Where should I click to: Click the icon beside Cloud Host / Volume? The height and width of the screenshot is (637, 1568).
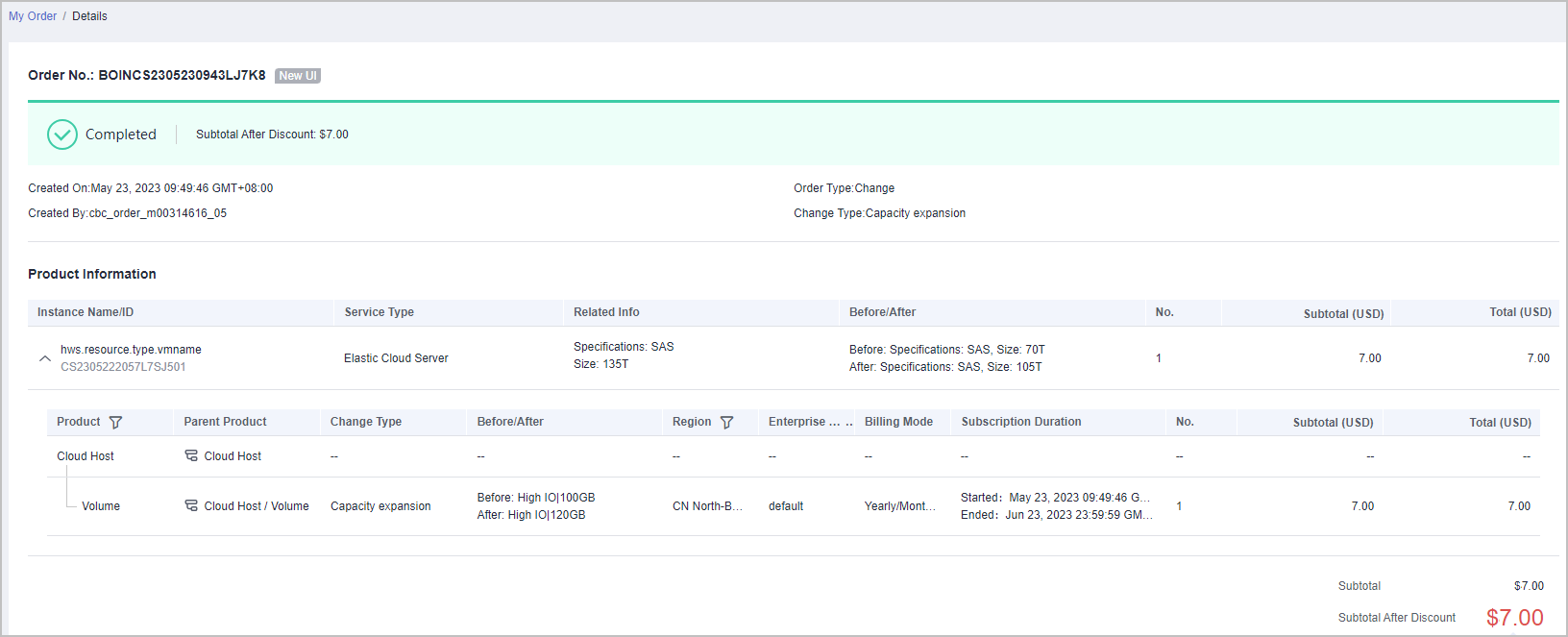pos(191,505)
